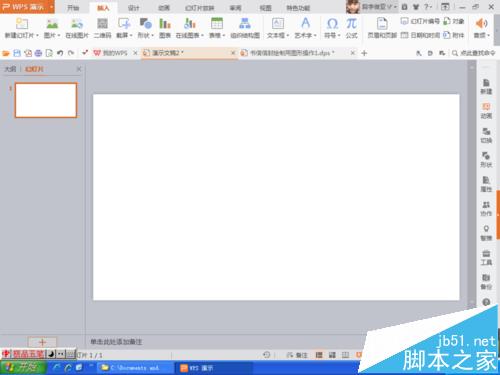This screenshot has width=500, height=375.
Task: Switch to the Animation (动画) ribbon tab
Action: (164, 8)
